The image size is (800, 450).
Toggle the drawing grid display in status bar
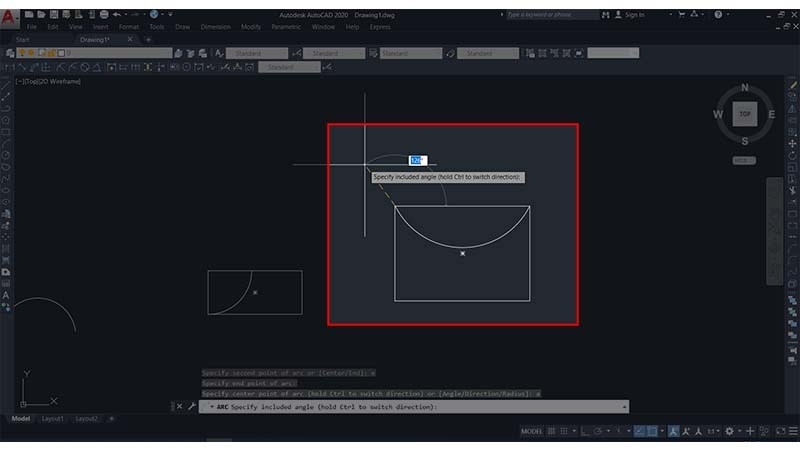tap(551, 432)
